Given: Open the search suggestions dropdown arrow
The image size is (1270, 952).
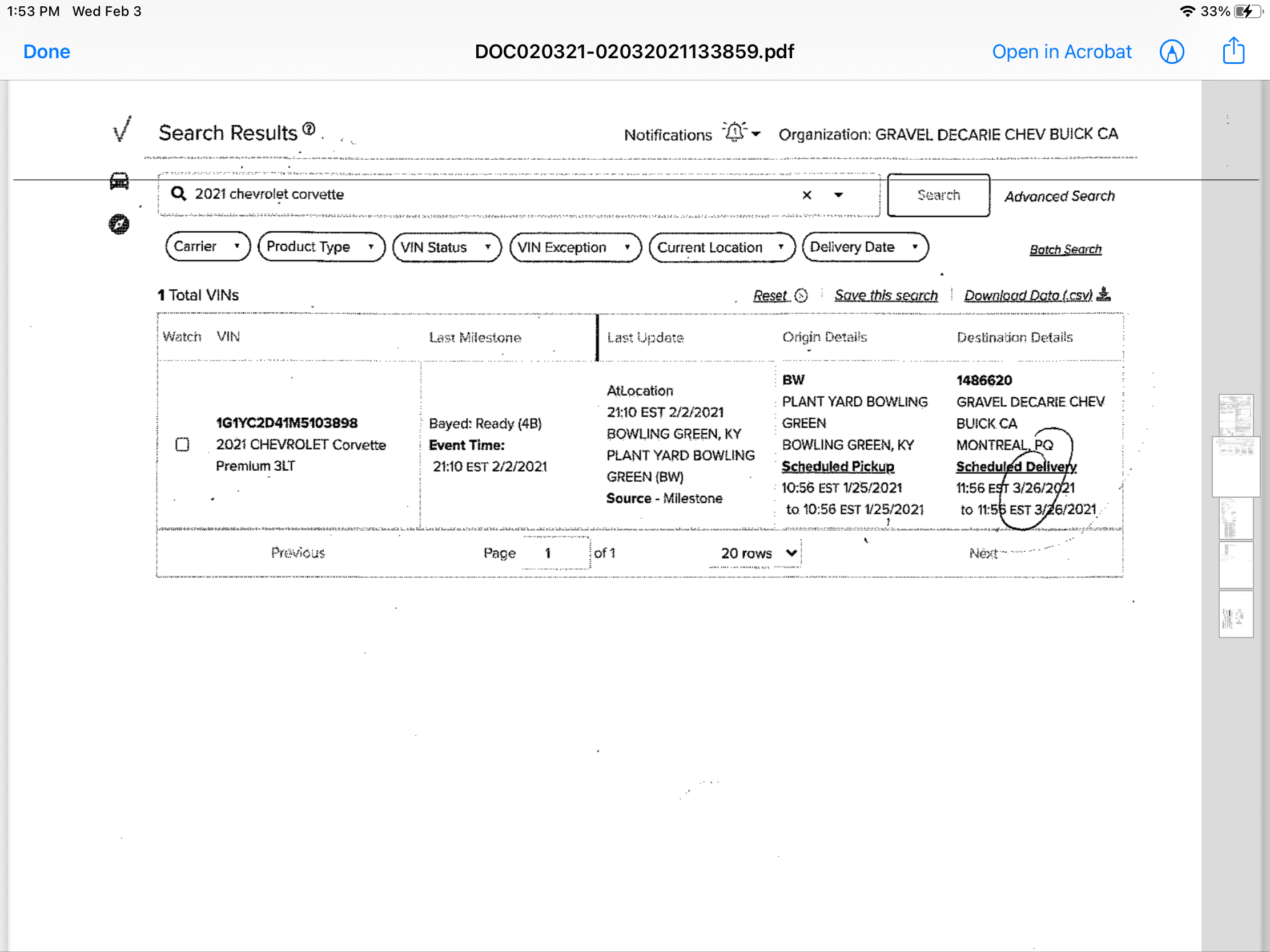Looking at the screenshot, I should pyautogui.click(x=838, y=195).
